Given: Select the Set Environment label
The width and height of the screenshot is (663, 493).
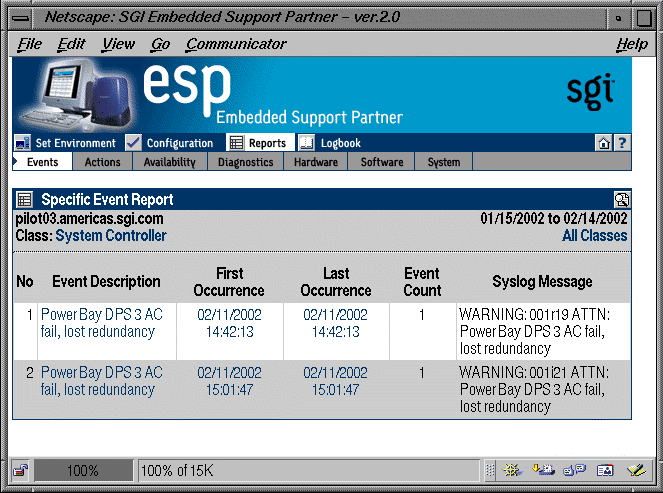Looking at the screenshot, I should pos(75,143).
